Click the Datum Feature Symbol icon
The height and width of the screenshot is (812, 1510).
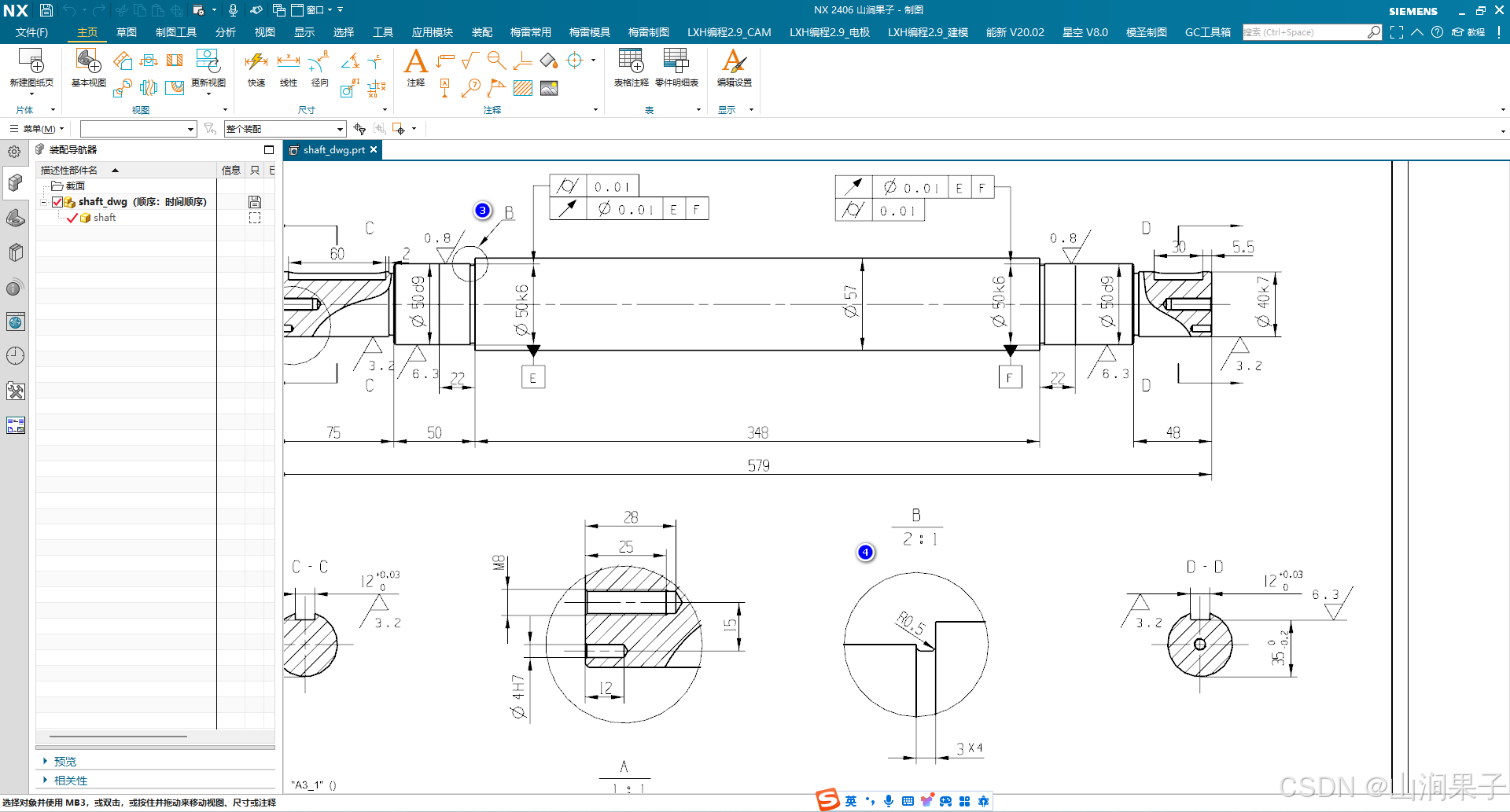pyautogui.click(x=445, y=88)
